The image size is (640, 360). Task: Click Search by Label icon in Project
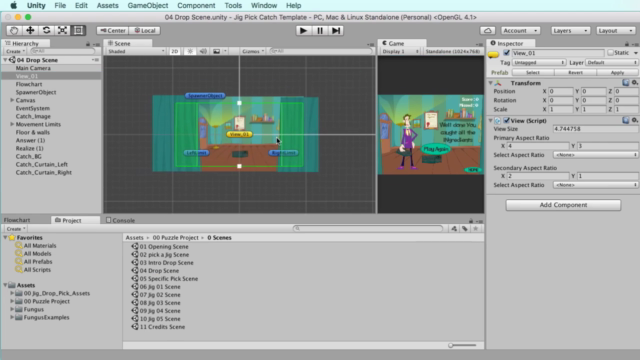pos(464,229)
